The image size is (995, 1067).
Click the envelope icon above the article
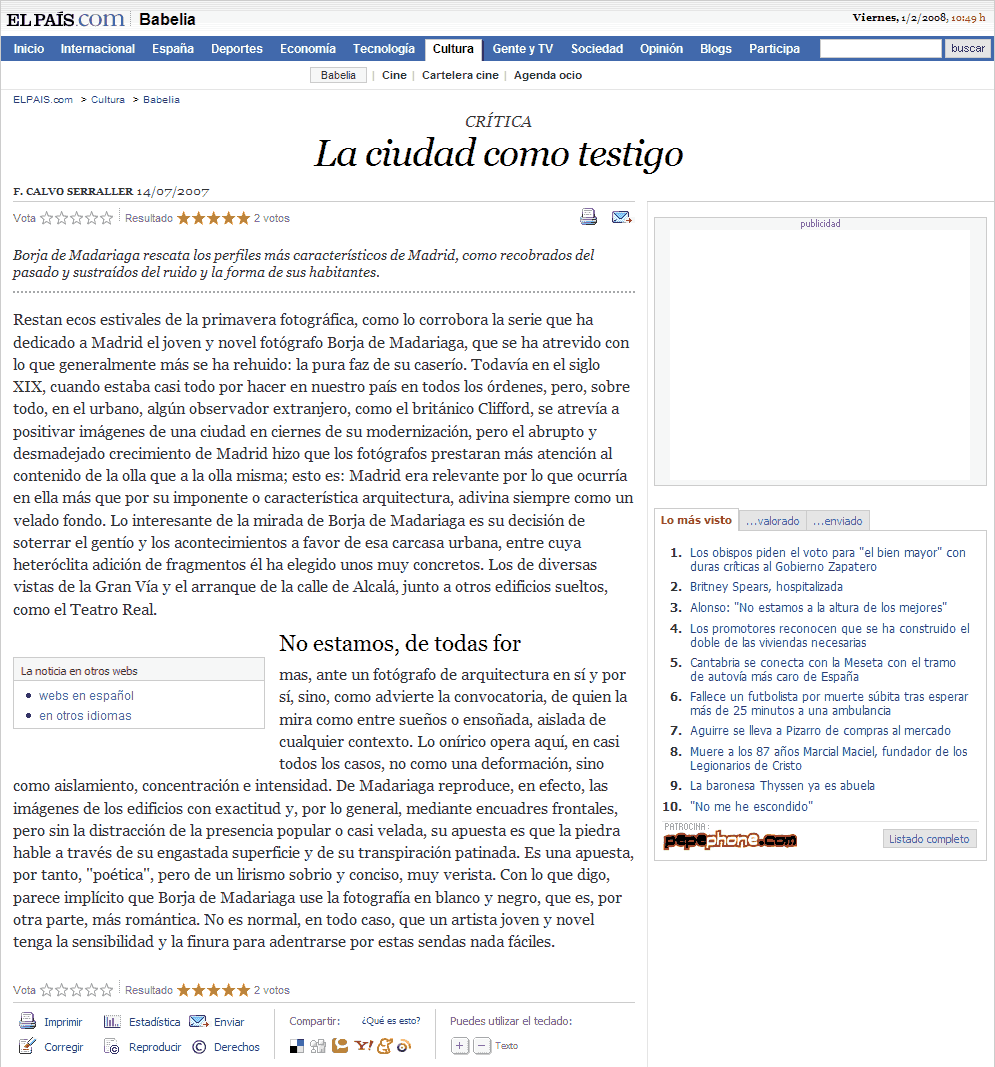coord(621,217)
